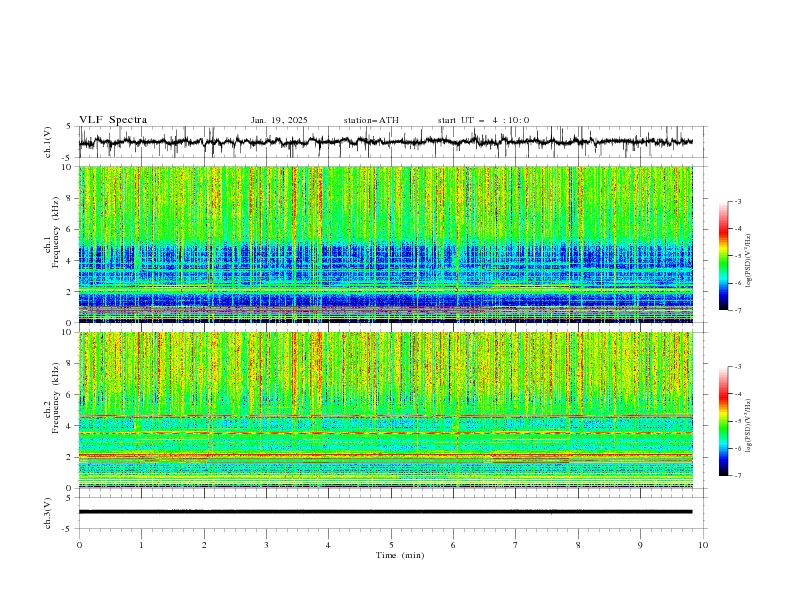Click the ch.2 spectrogram red line near 2 kHz

click(385, 455)
